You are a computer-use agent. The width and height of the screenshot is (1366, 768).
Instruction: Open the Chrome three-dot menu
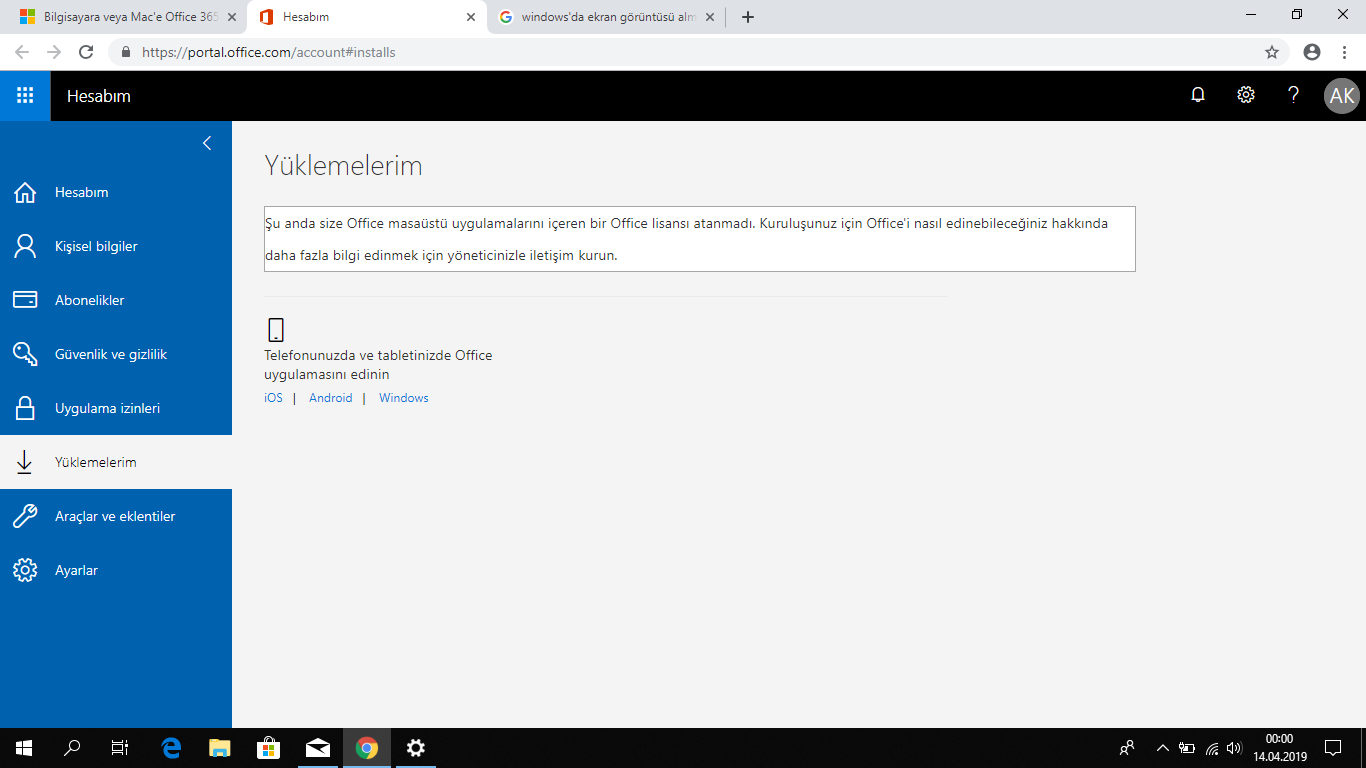[x=1344, y=52]
